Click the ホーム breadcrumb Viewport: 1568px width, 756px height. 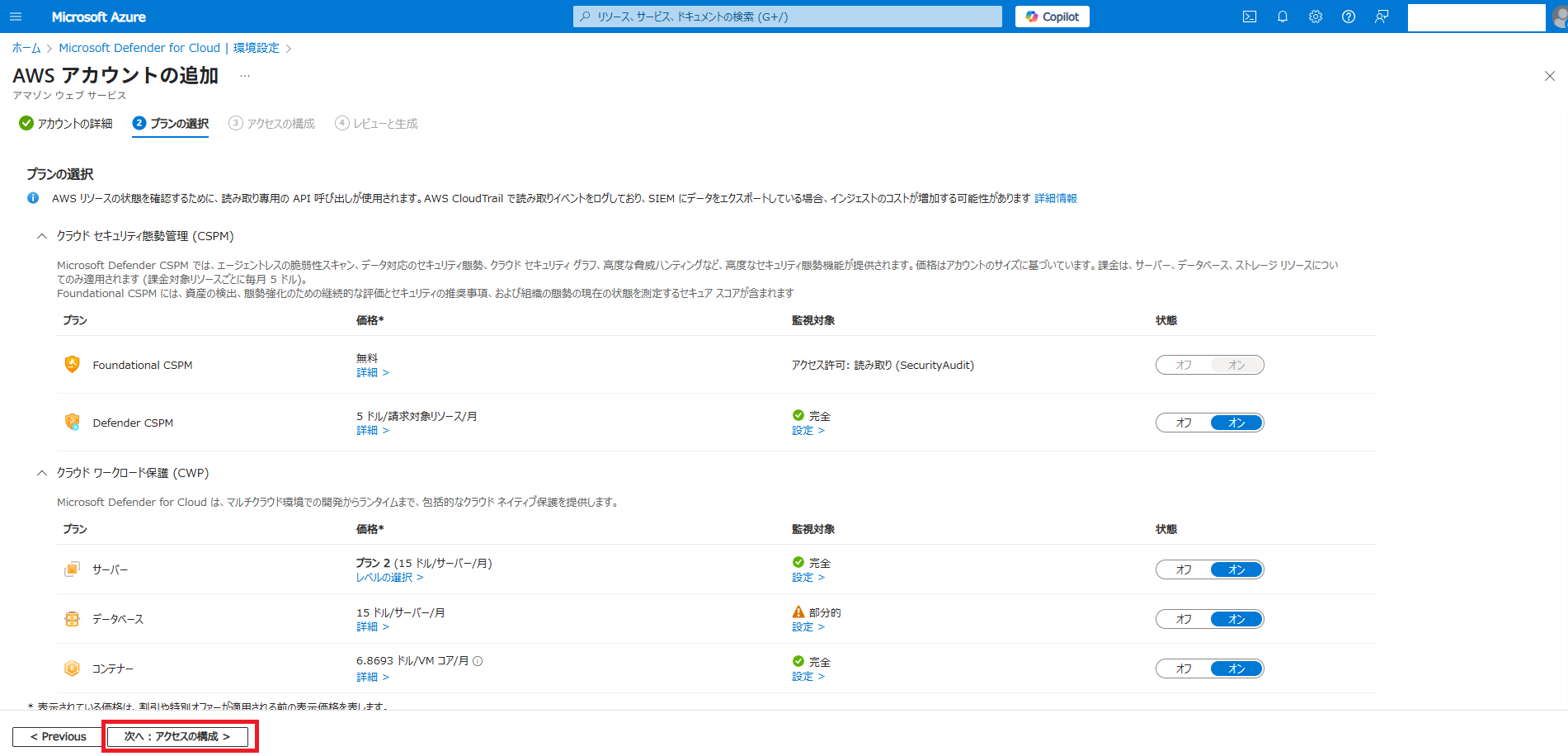(x=26, y=48)
